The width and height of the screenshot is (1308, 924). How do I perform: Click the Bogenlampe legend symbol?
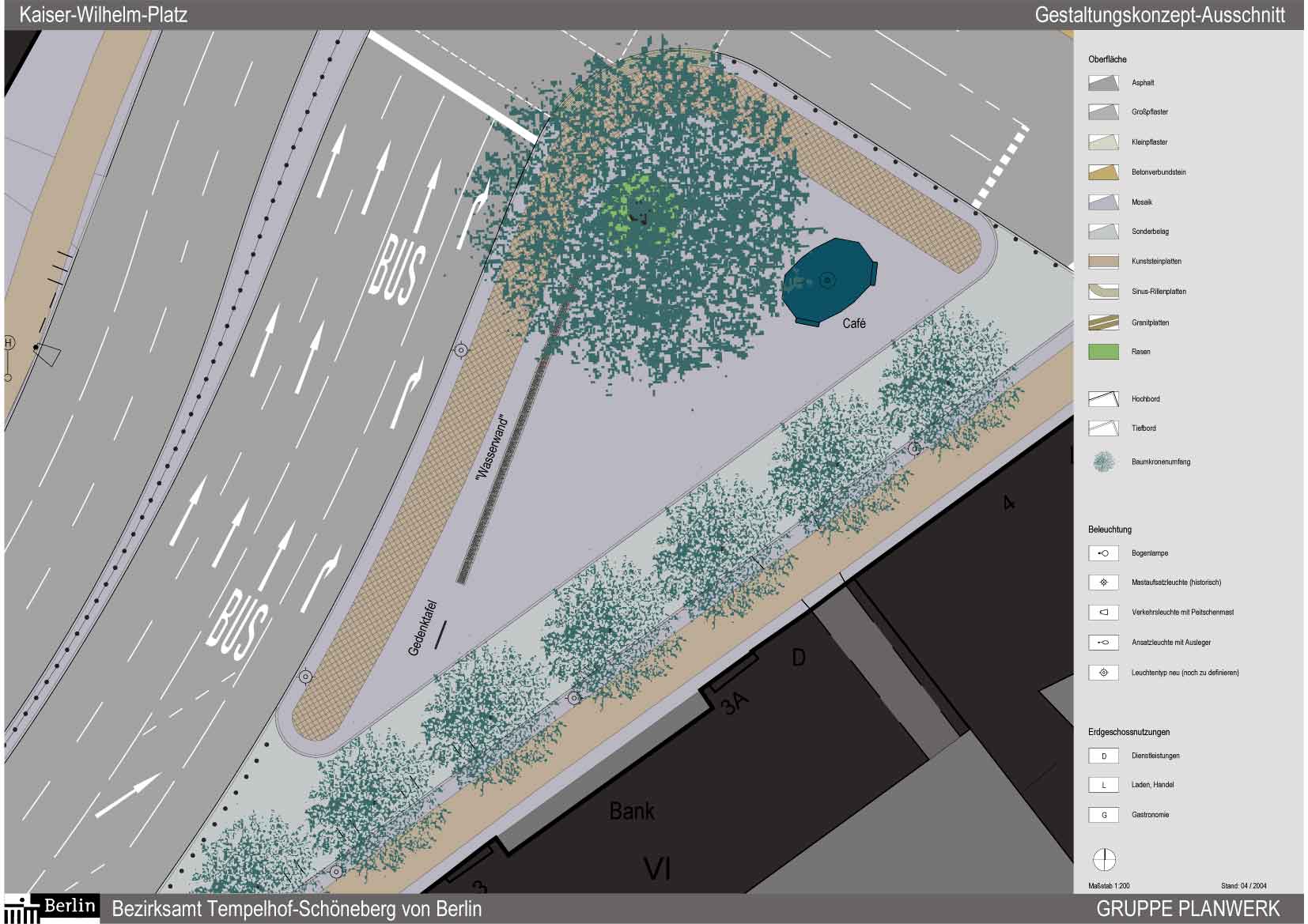point(1103,553)
